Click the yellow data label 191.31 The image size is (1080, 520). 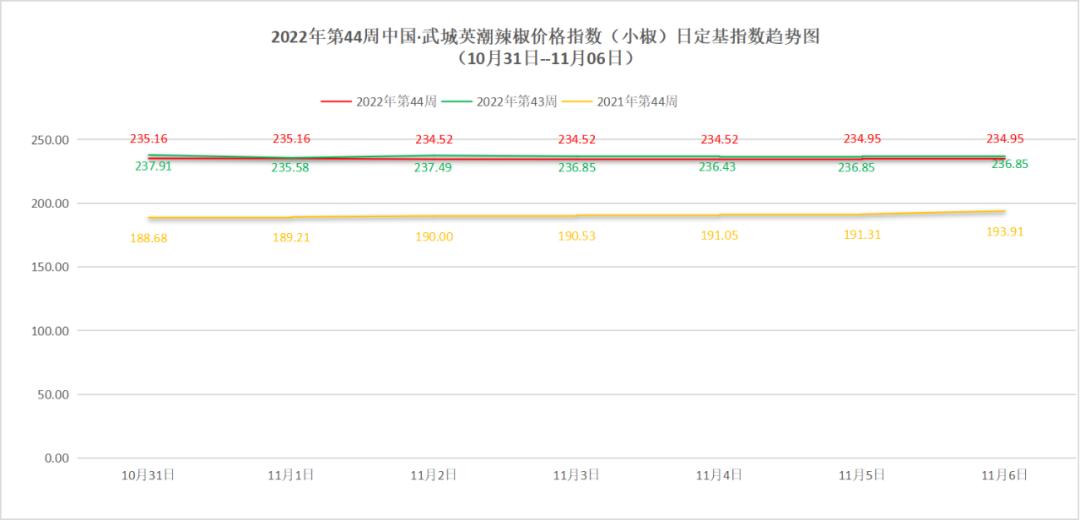pyautogui.click(x=862, y=235)
